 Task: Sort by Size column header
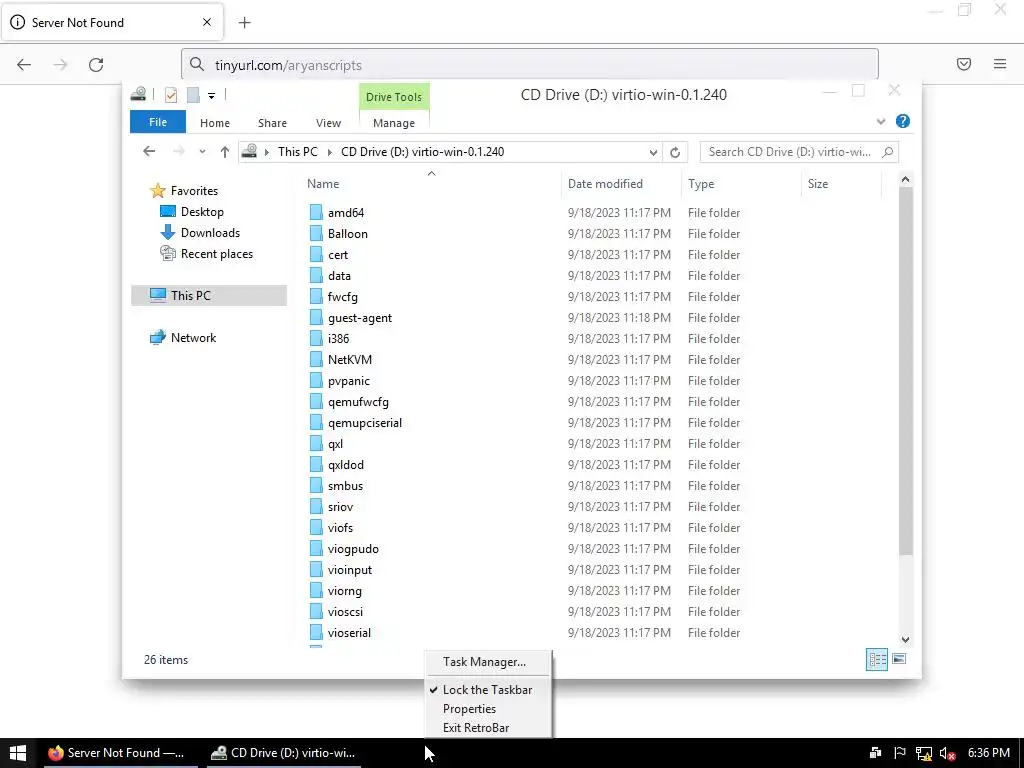818,184
